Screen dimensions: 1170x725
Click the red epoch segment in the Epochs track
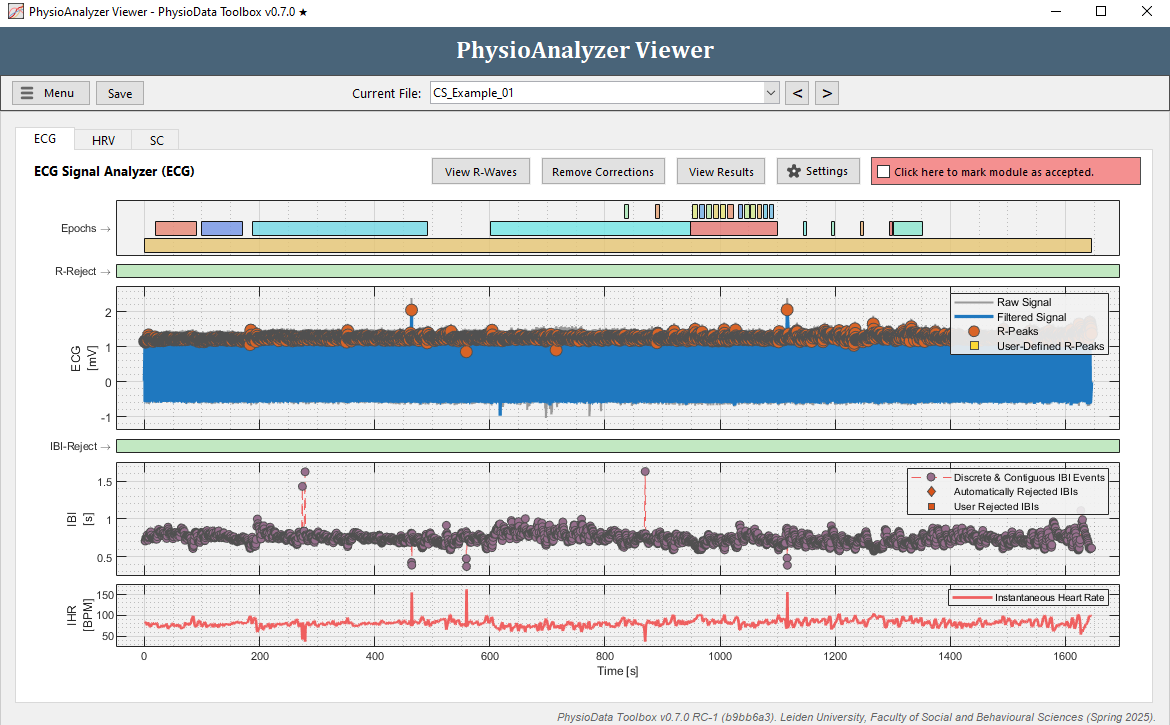click(175, 228)
